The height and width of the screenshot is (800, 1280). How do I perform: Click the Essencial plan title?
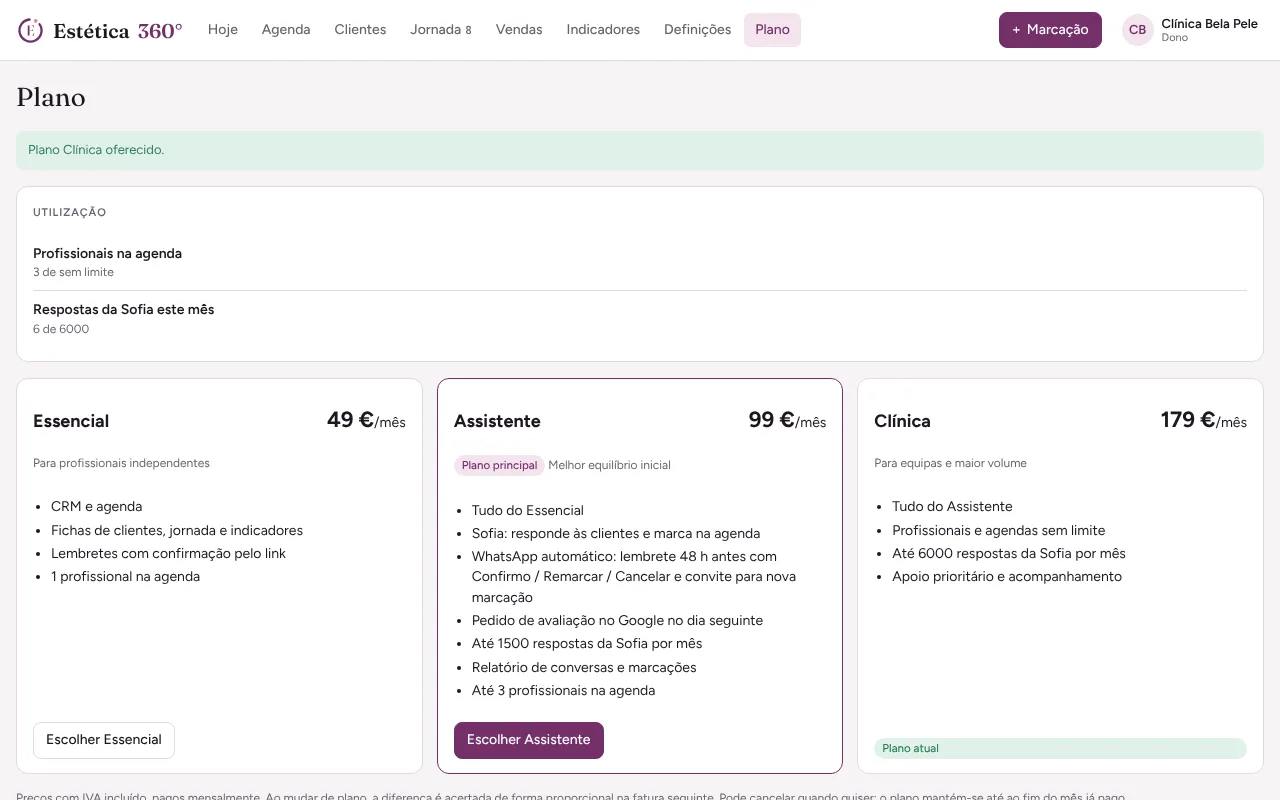click(x=71, y=421)
